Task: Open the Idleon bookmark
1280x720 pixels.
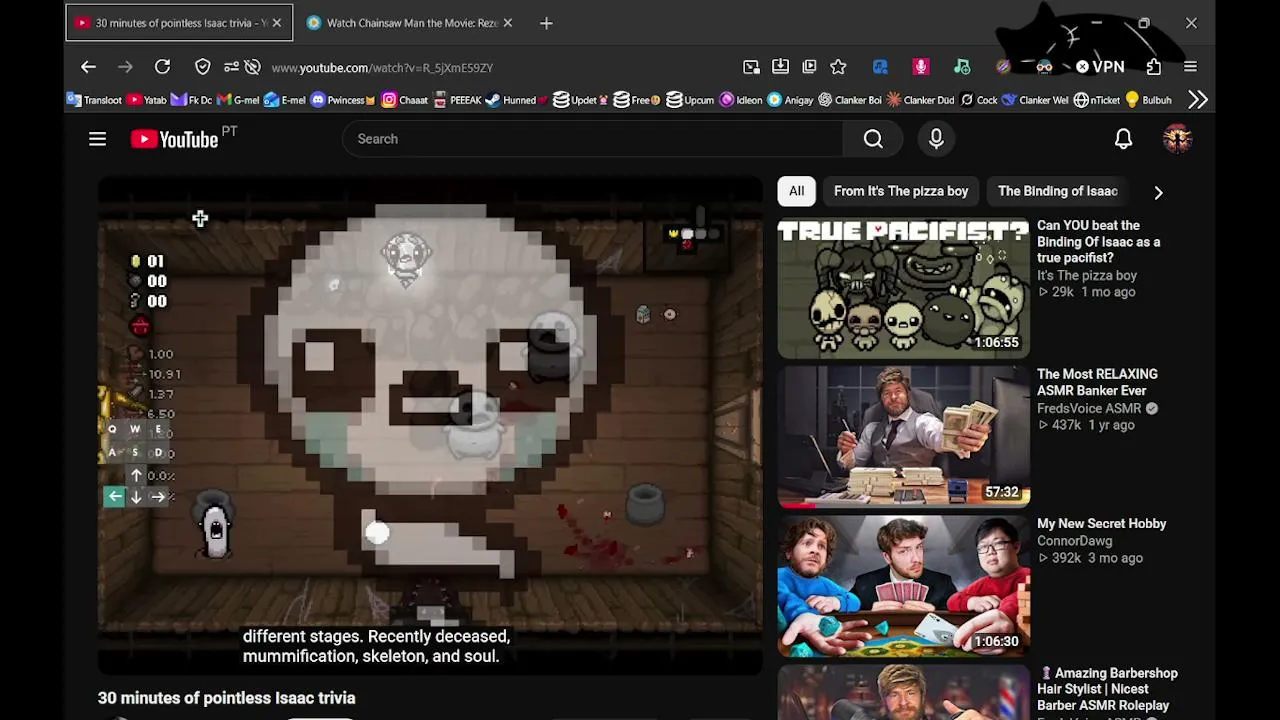Action: tap(741, 100)
